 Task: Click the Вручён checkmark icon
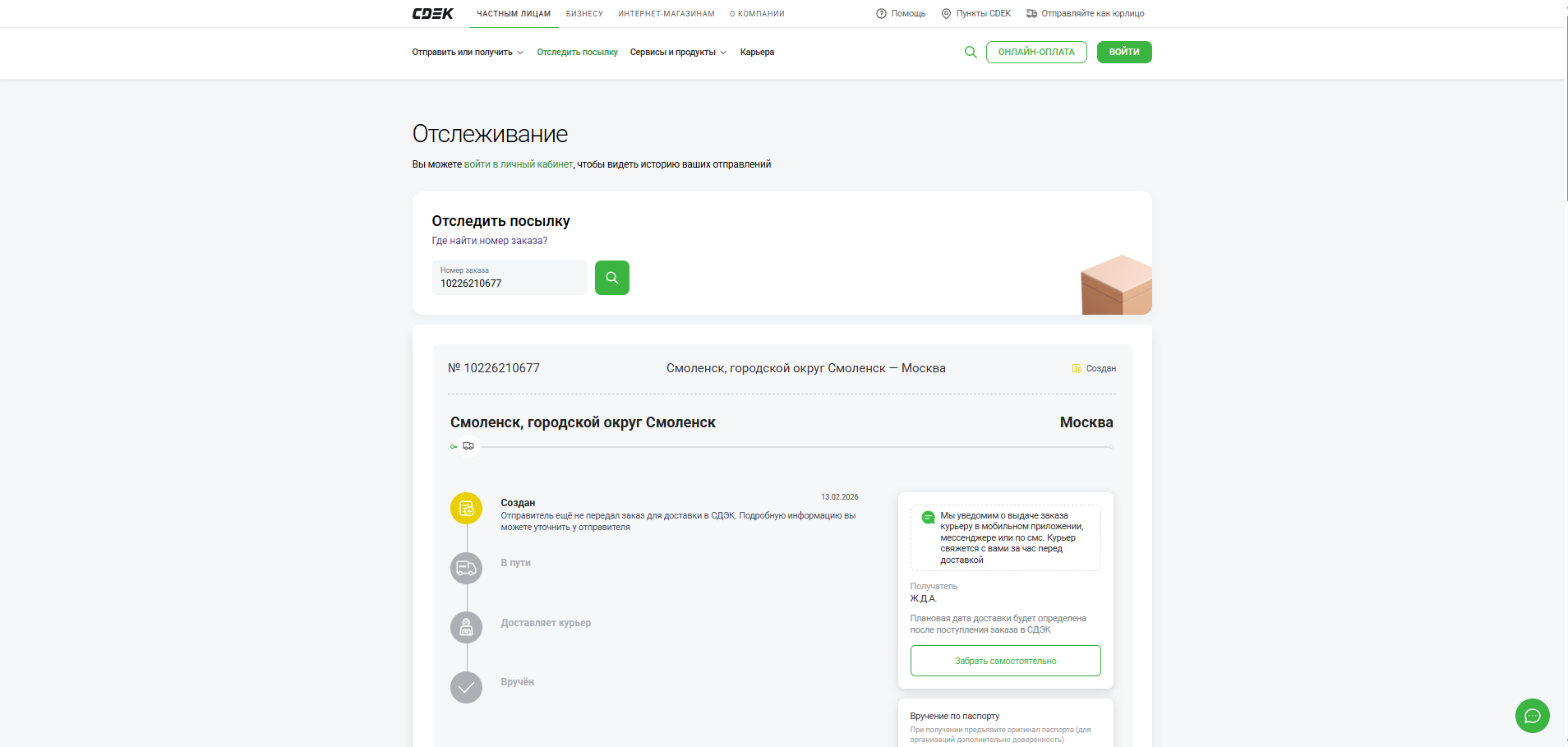[x=466, y=687]
